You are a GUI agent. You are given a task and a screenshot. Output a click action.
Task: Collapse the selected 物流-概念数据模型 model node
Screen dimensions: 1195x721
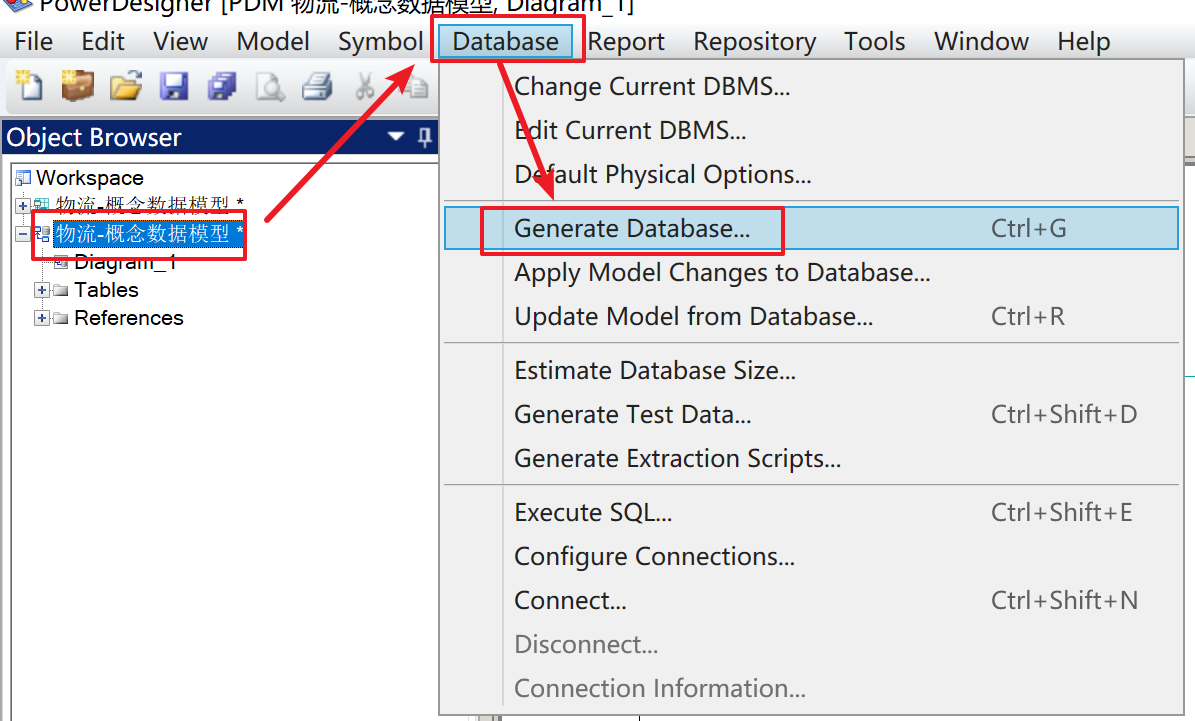pos(23,233)
